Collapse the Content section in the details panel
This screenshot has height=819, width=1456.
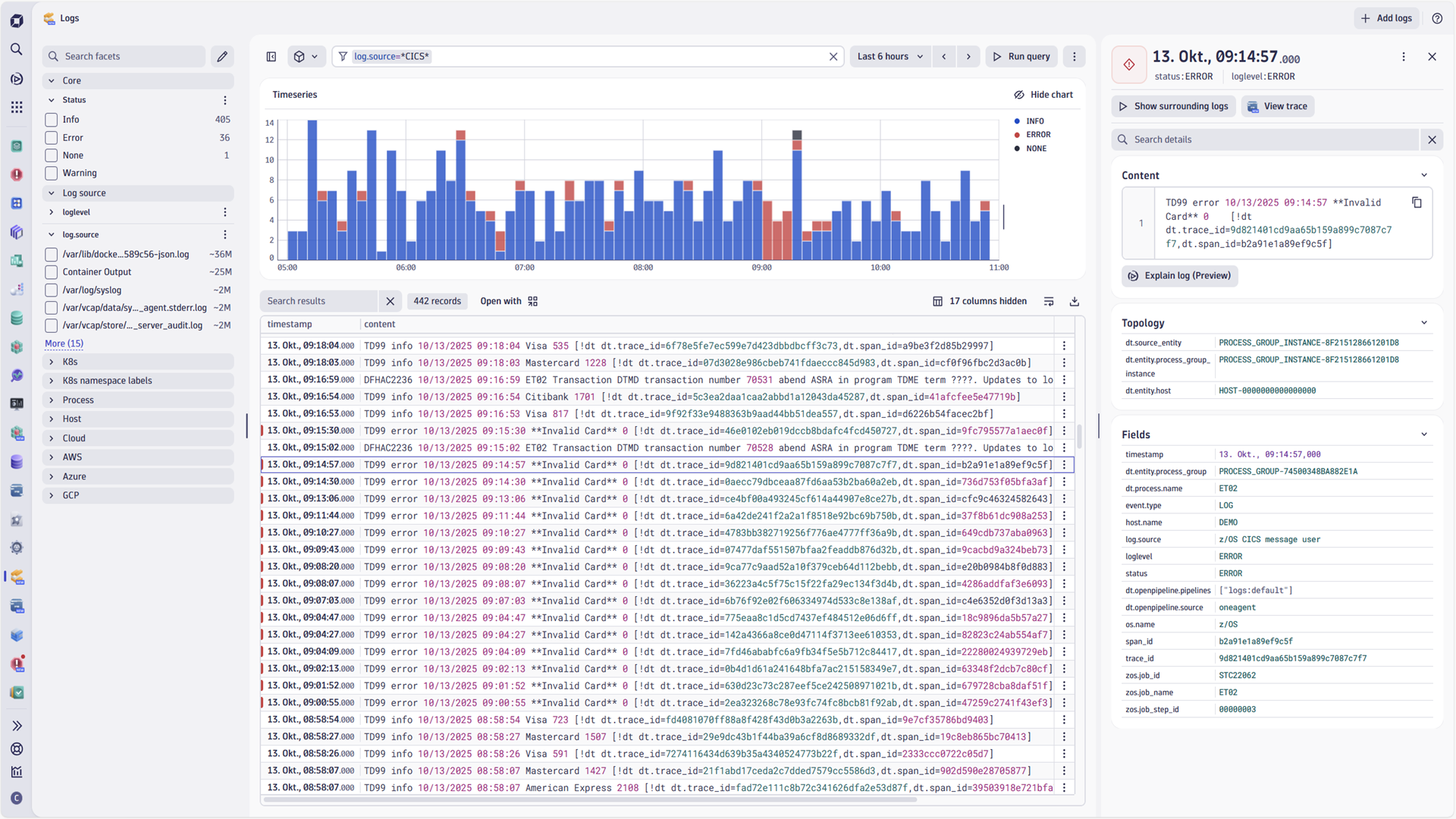click(1423, 175)
